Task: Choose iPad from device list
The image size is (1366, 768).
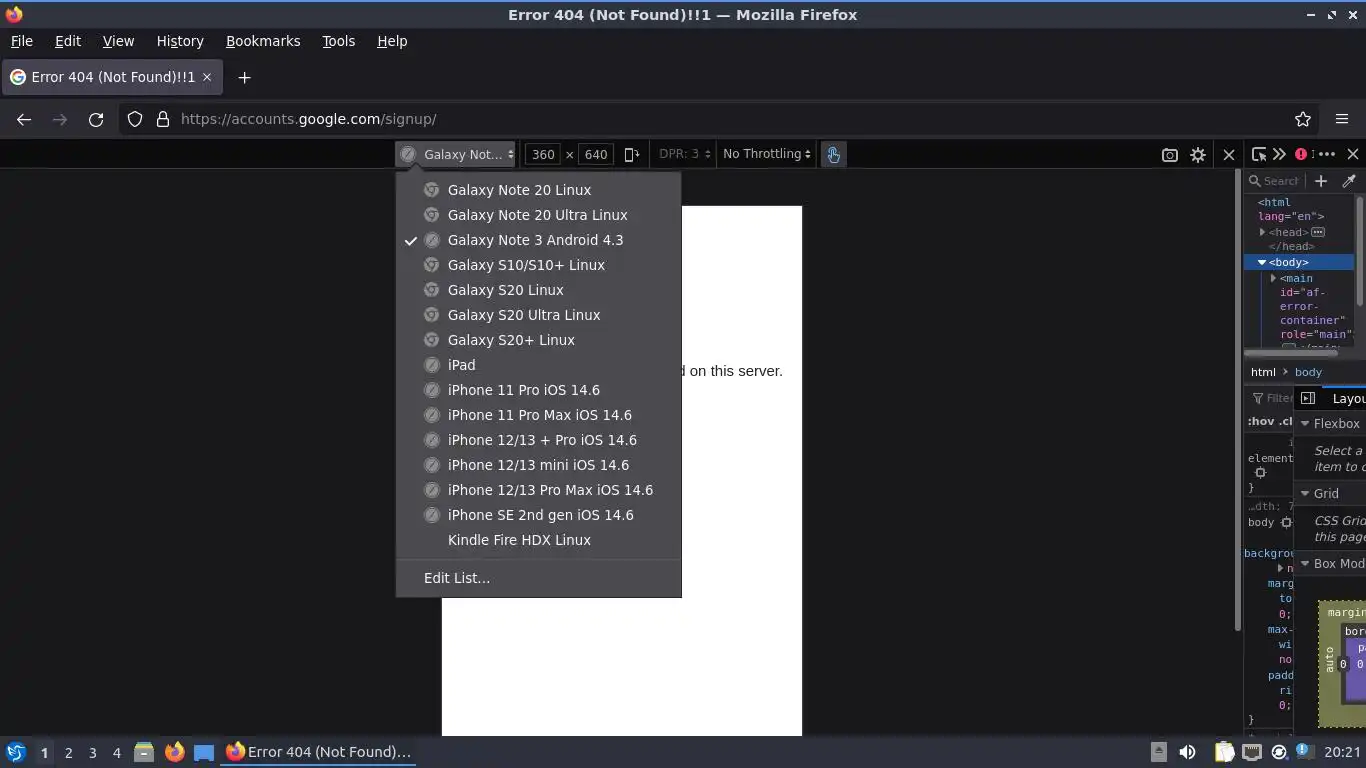Action: point(538,365)
